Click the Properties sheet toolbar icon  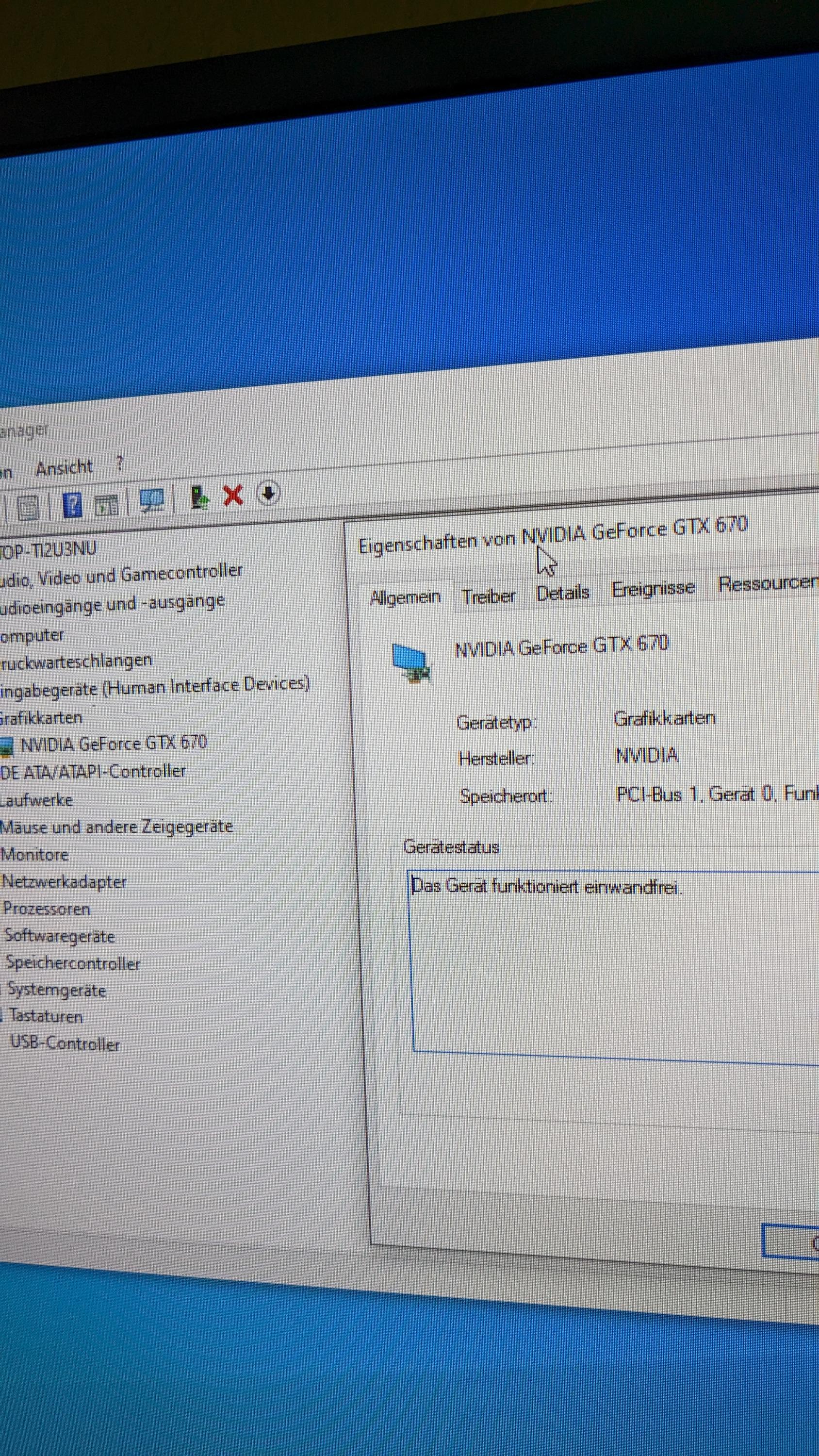click(28, 508)
